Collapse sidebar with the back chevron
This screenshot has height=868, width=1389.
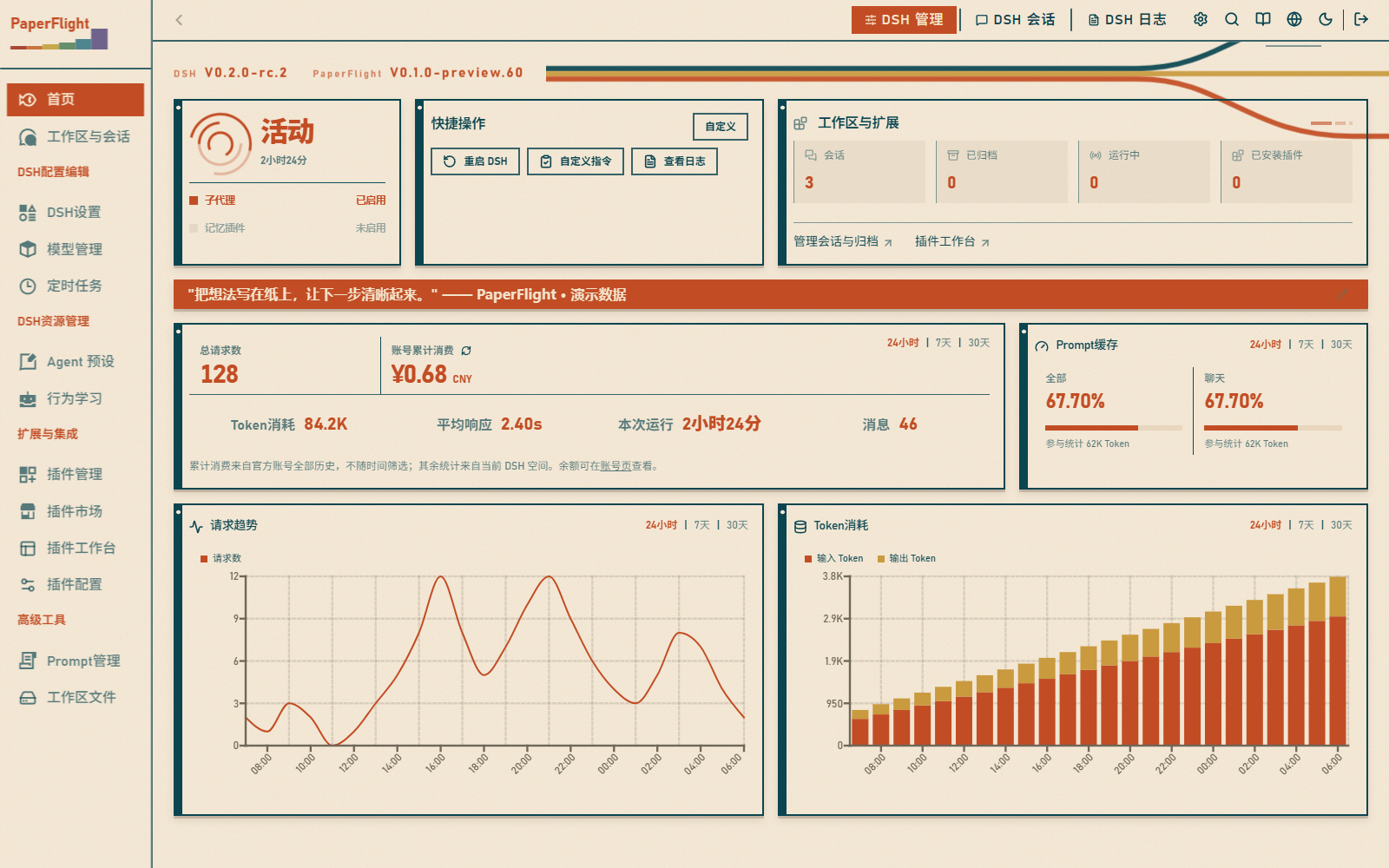179,20
